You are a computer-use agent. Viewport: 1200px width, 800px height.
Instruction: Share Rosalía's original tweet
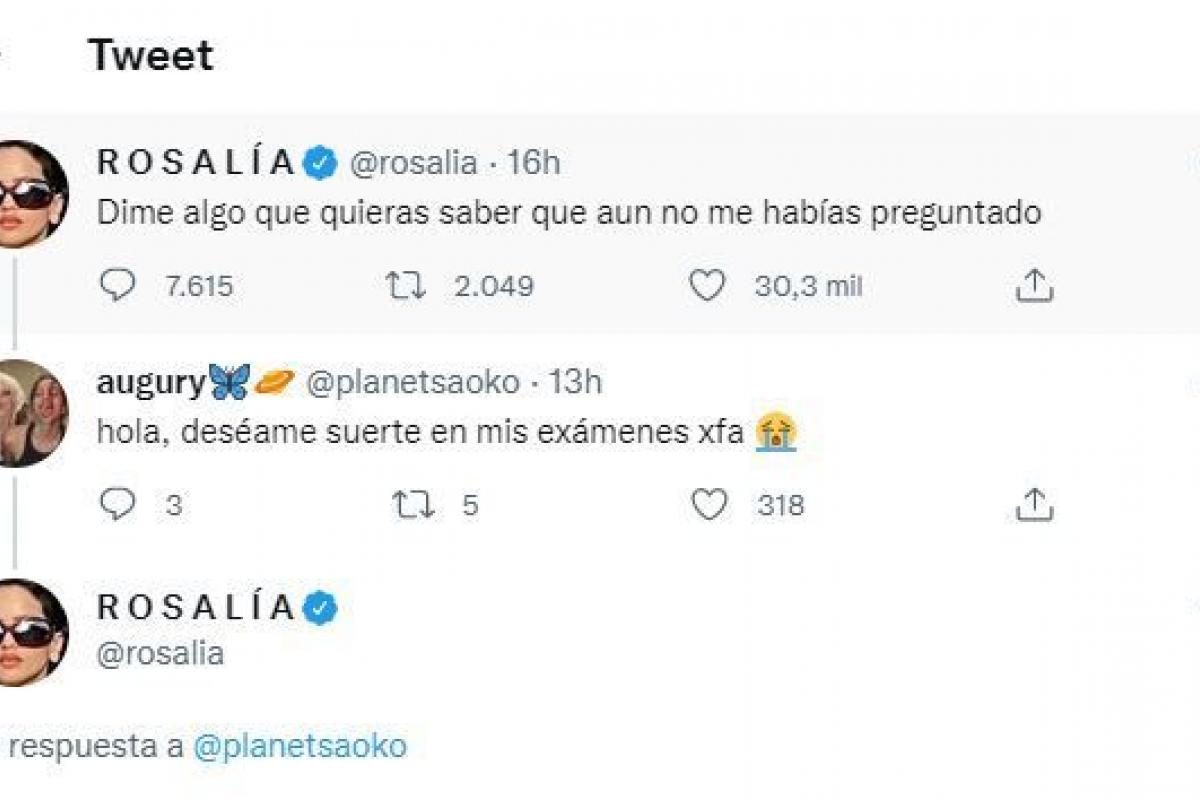[1034, 287]
